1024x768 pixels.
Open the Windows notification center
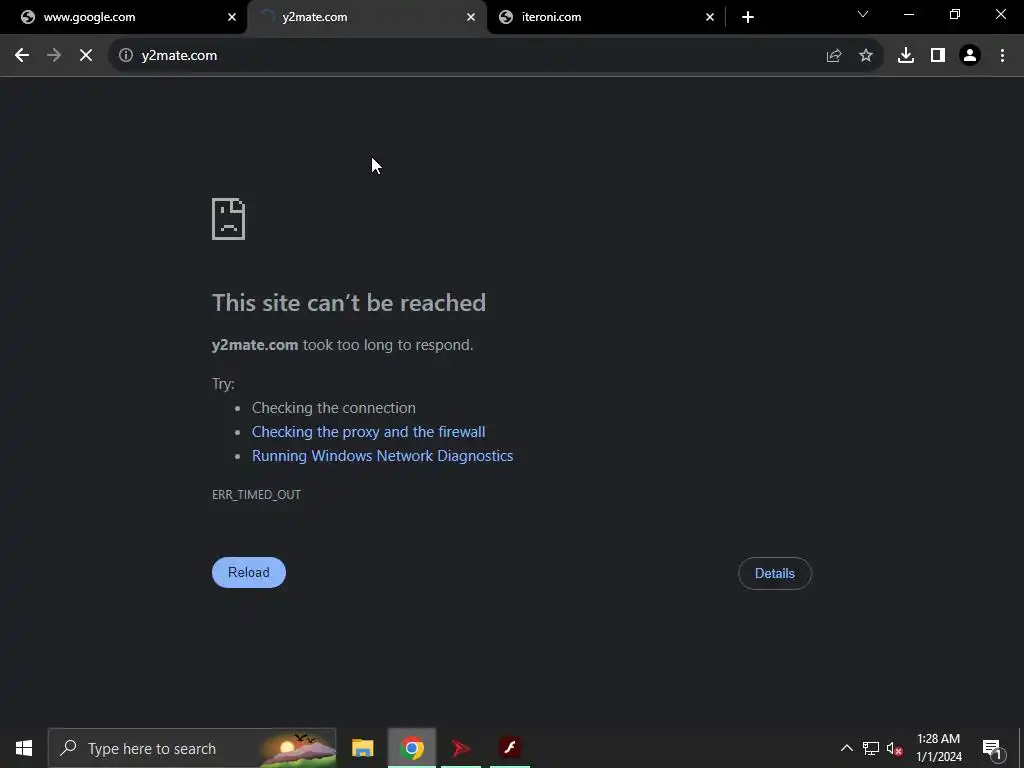click(992, 748)
